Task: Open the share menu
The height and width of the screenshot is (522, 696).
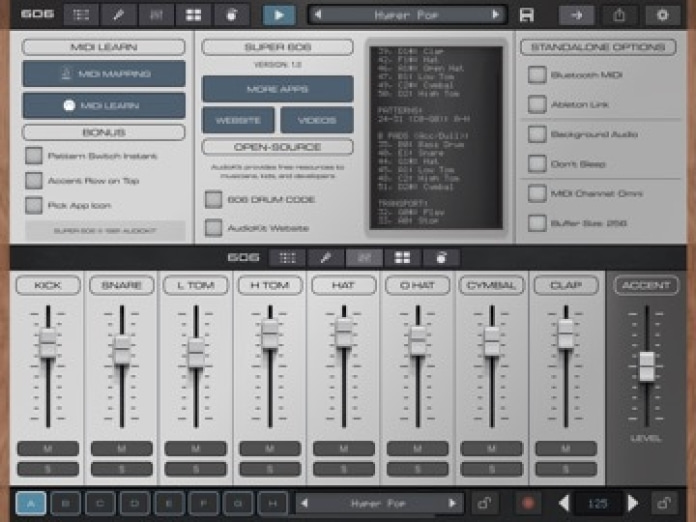Action: (x=619, y=16)
